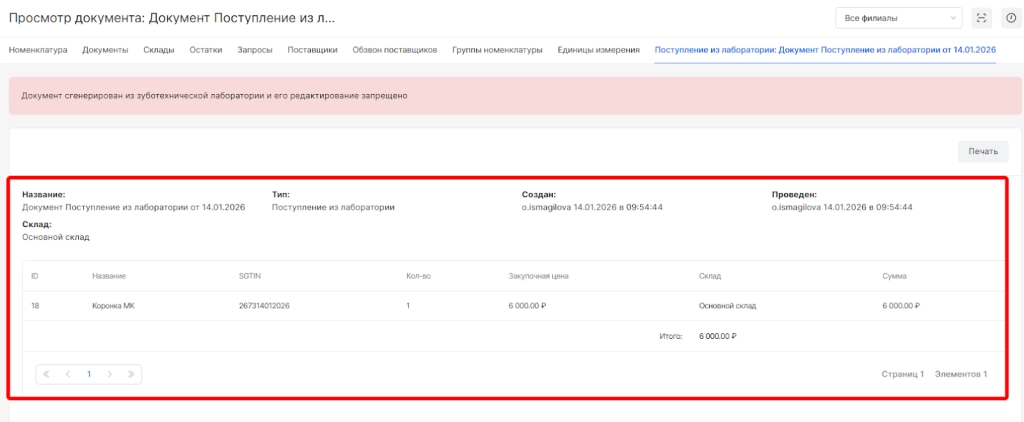The image size is (1024, 422).
Task: Switch to Поставщики tab
Action: 311,50
